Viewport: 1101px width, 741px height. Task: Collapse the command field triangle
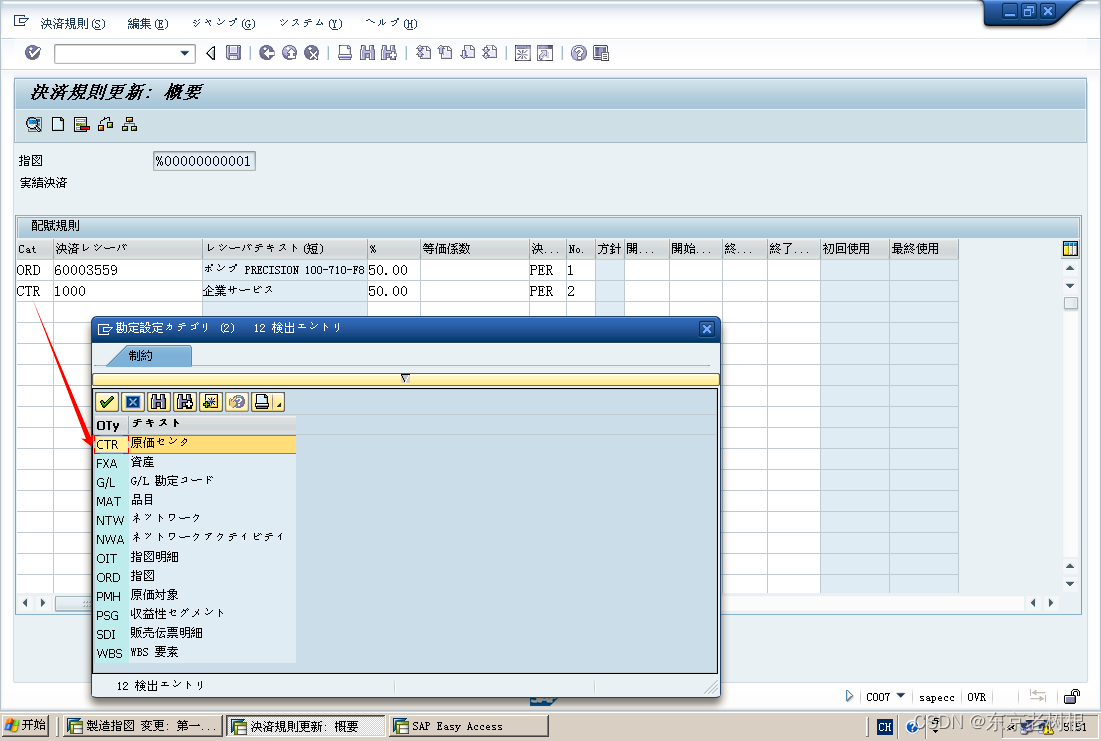coord(211,53)
